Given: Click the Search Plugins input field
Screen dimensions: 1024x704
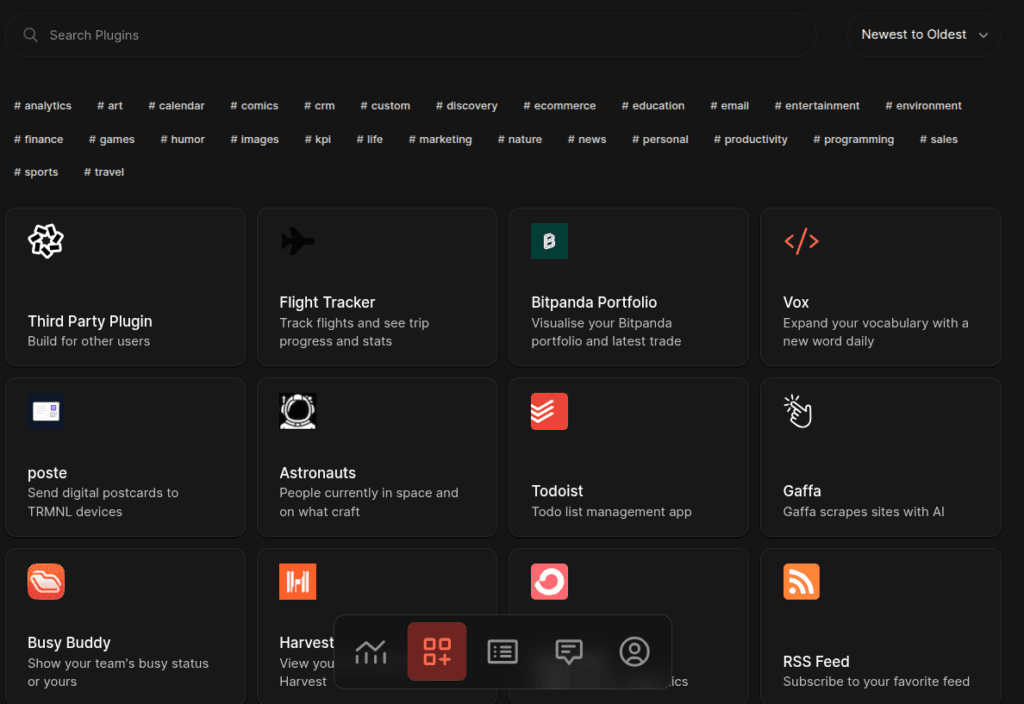Looking at the screenshot, I should click(x=411, y=35).
